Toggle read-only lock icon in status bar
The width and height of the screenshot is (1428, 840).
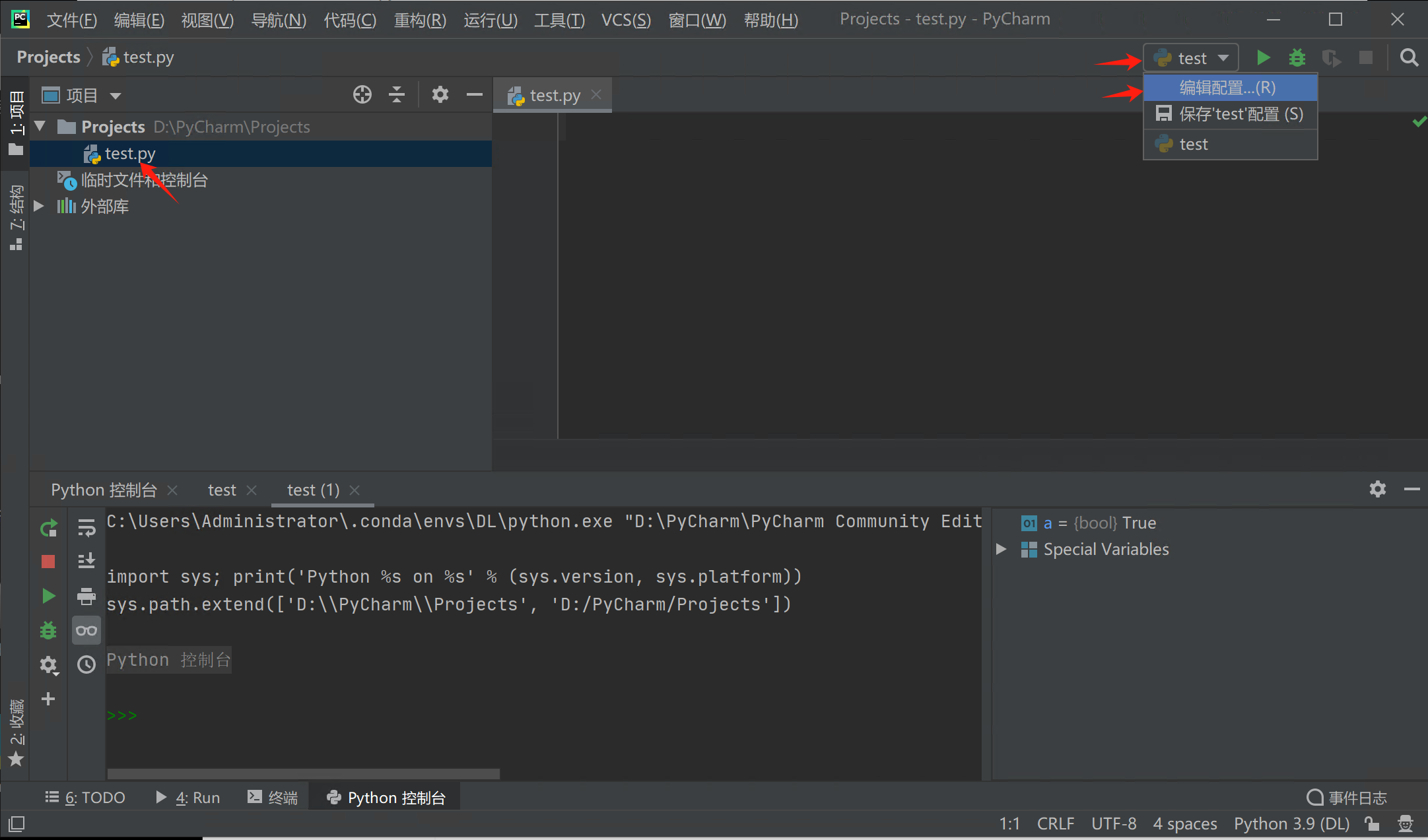click(1373, 824)
